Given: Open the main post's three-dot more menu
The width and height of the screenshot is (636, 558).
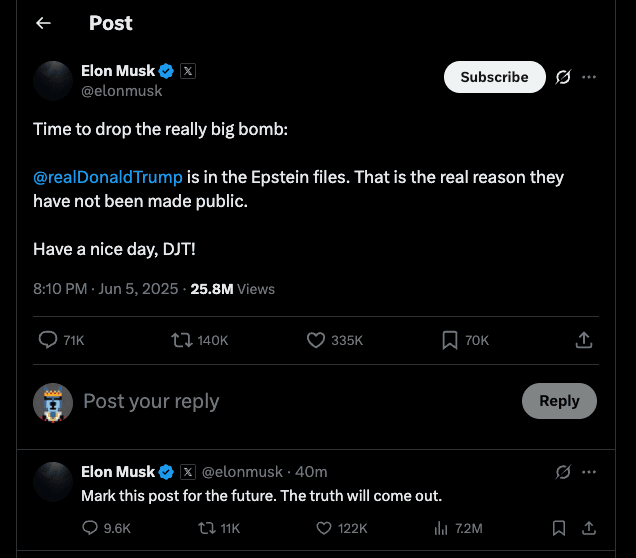Looking at the screenshot, I should (589, 77).
